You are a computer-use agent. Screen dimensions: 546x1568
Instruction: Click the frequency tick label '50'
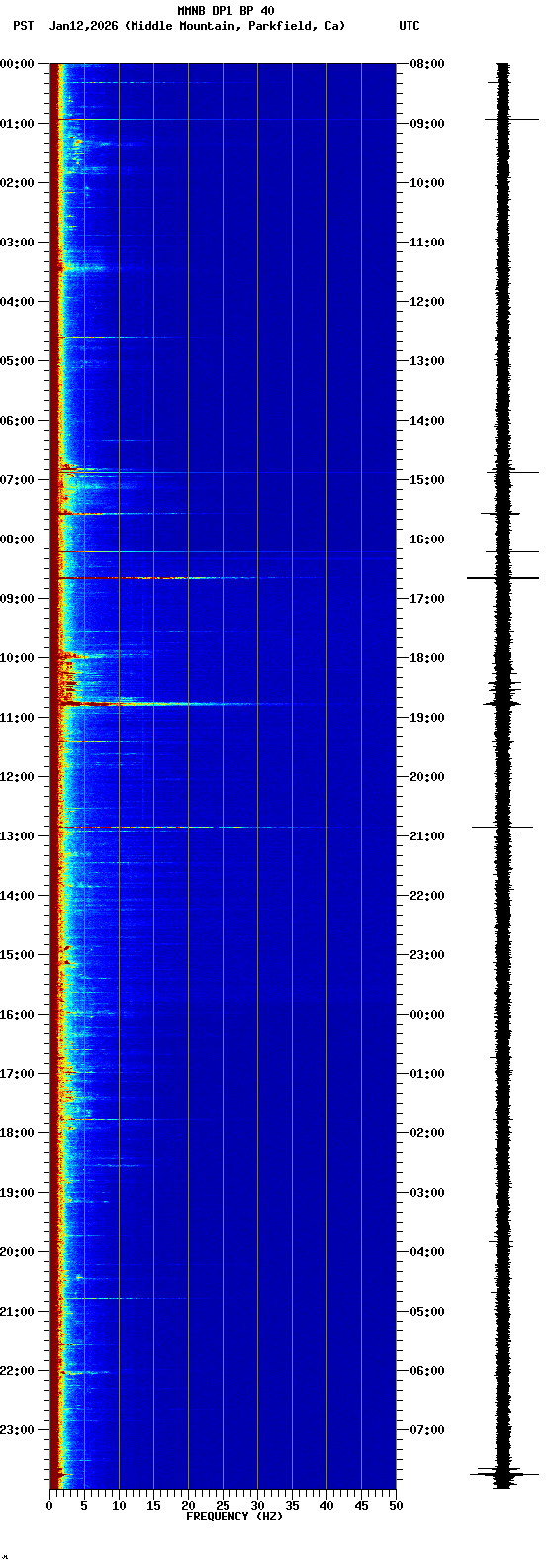coord(396,1506)
